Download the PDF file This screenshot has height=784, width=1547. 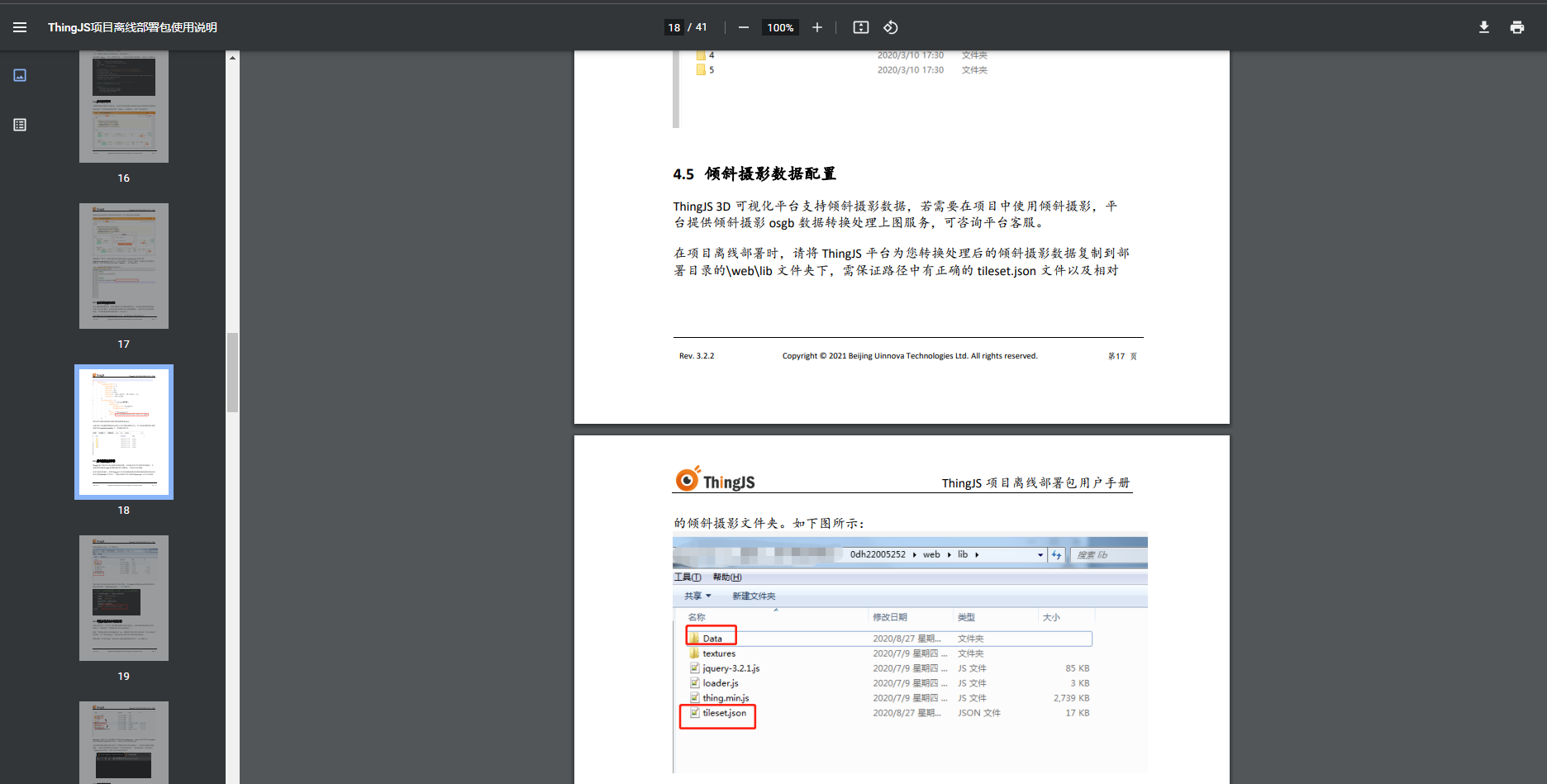(x=1484, y=27)
